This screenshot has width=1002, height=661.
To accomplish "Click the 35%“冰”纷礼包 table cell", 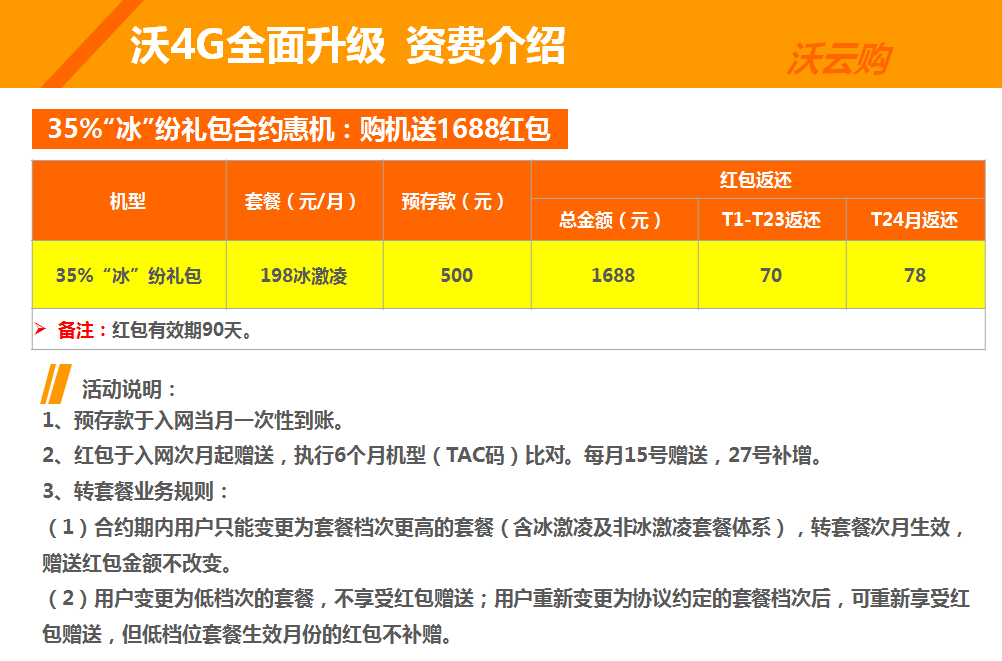I will coord(128,276).
